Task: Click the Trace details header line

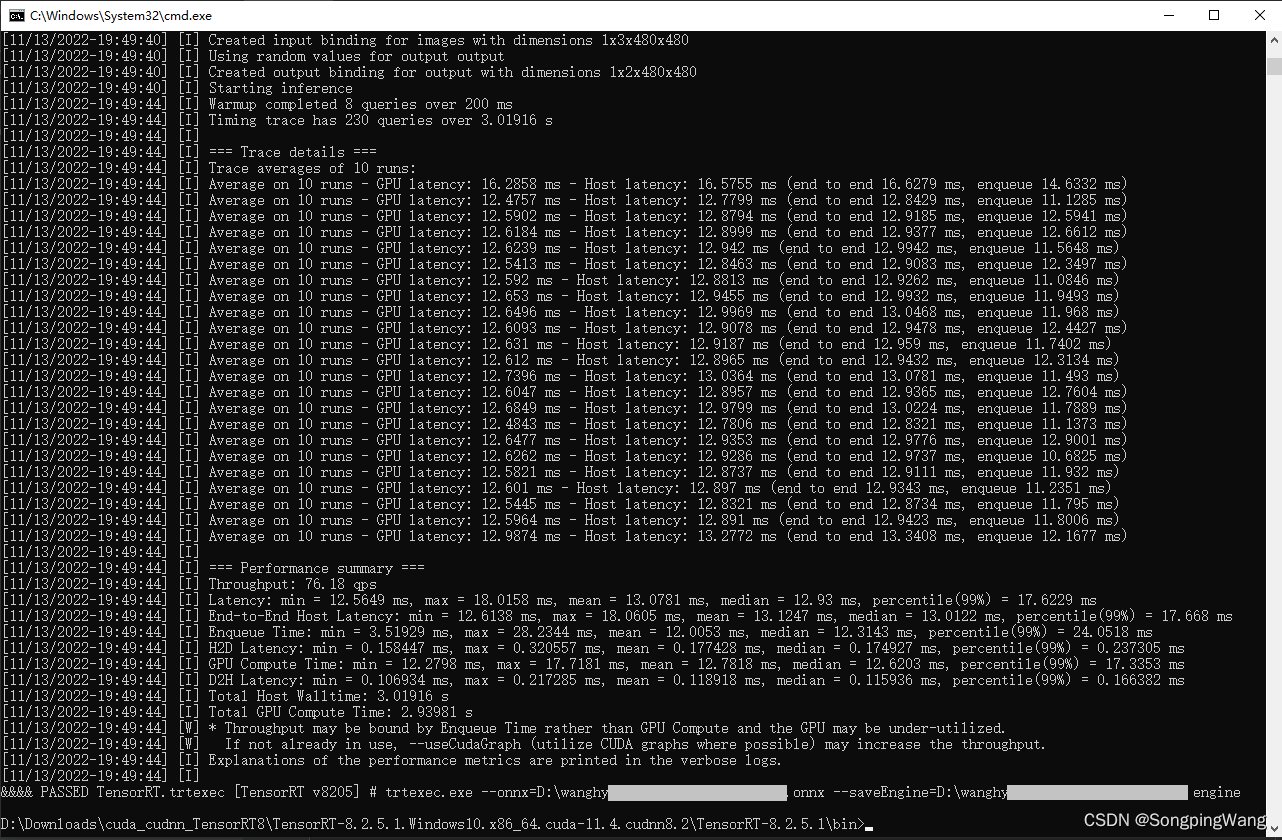Action: [290, 151]
